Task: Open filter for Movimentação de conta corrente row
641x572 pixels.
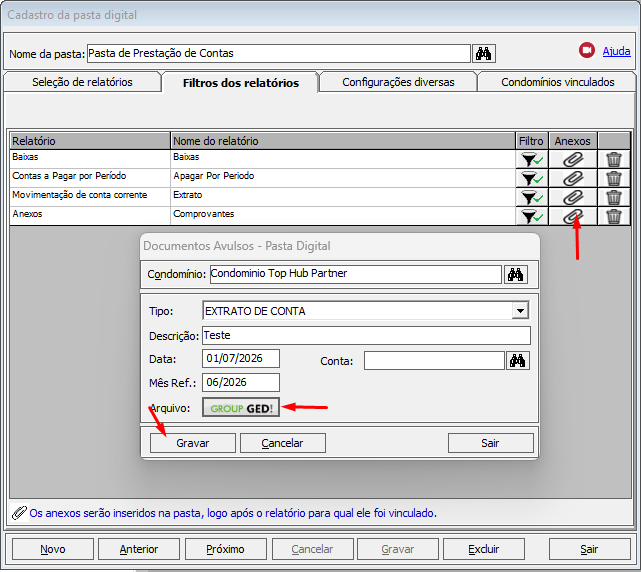Action: [531, 197]
